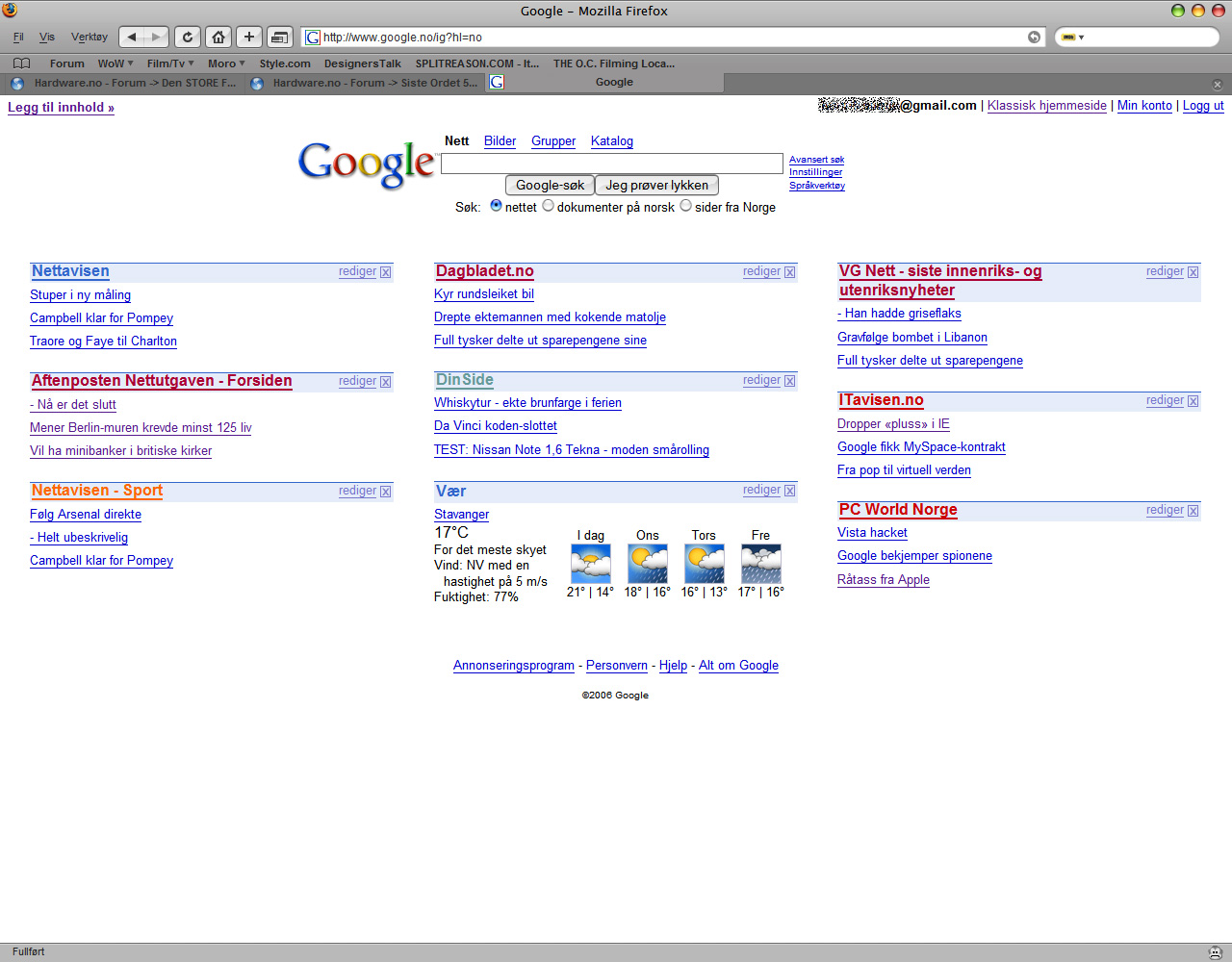Select the 'nettet' search radio button

(x=497, y=206)
